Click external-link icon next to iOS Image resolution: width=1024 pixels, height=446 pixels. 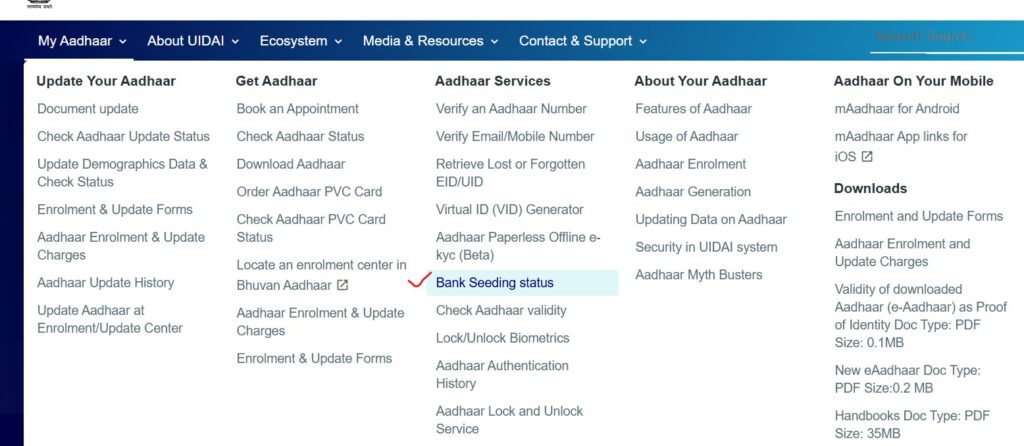[x=867, y=157]
